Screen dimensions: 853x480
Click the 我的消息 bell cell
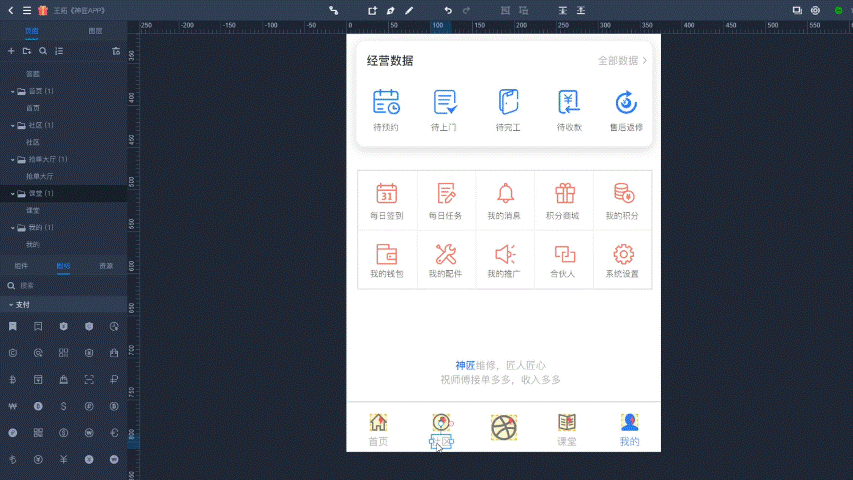(504, 201)
